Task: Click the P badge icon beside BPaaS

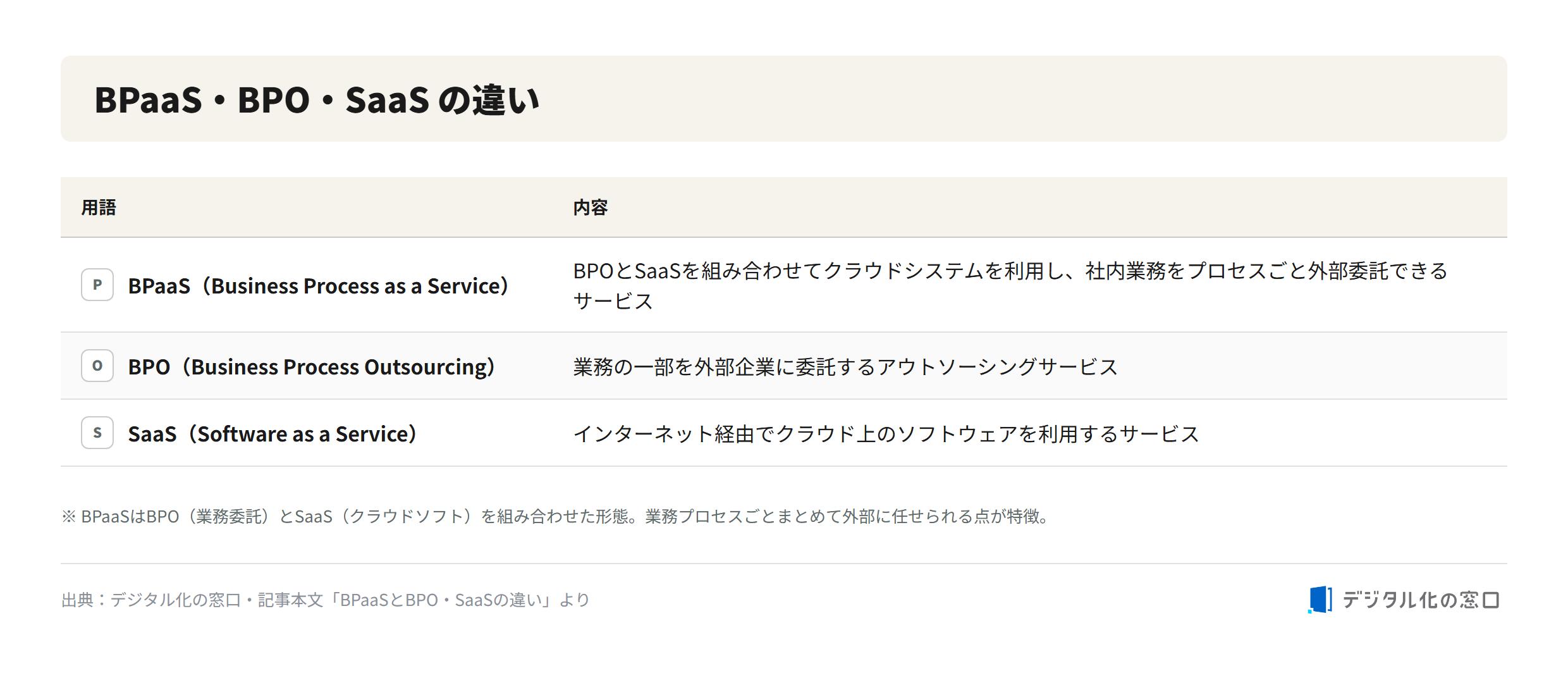Action: tap(97, 285)
